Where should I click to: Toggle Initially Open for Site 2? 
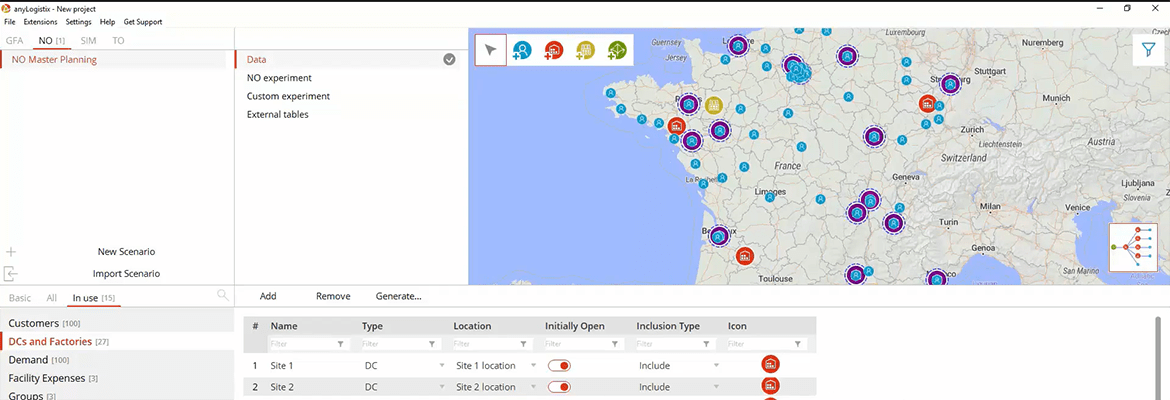(x=560, y=387)
